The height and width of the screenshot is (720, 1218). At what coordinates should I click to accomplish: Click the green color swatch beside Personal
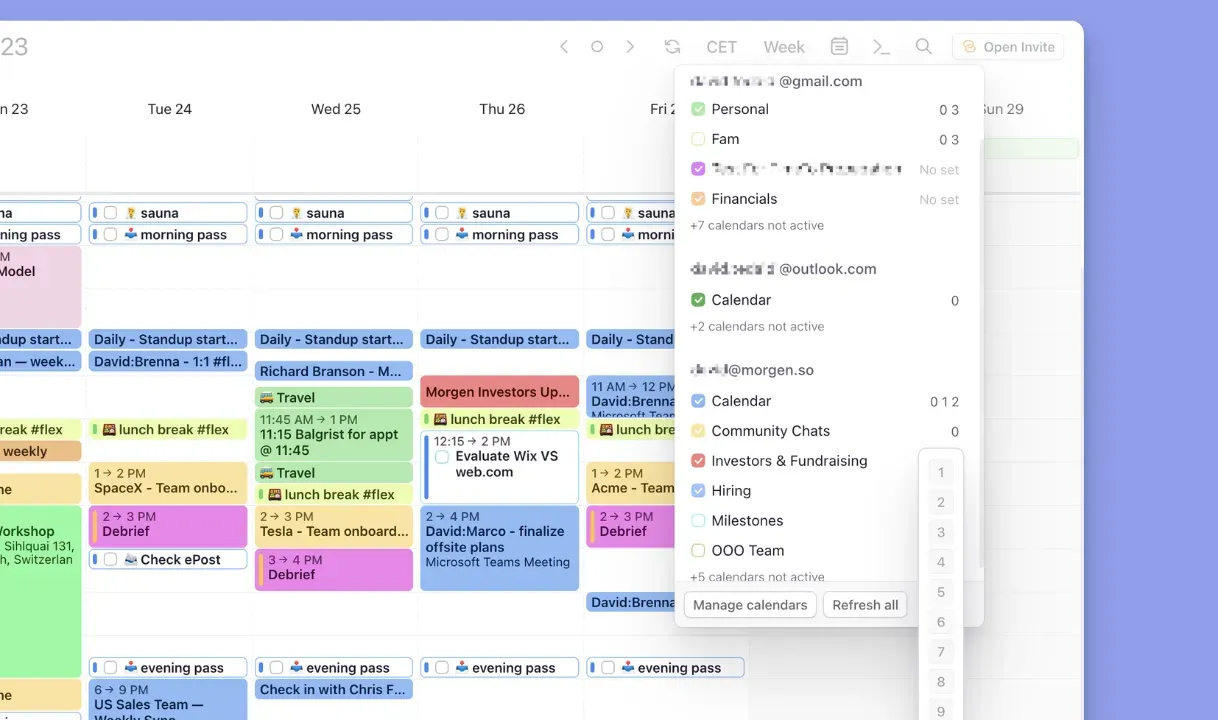tap(697, 109)
